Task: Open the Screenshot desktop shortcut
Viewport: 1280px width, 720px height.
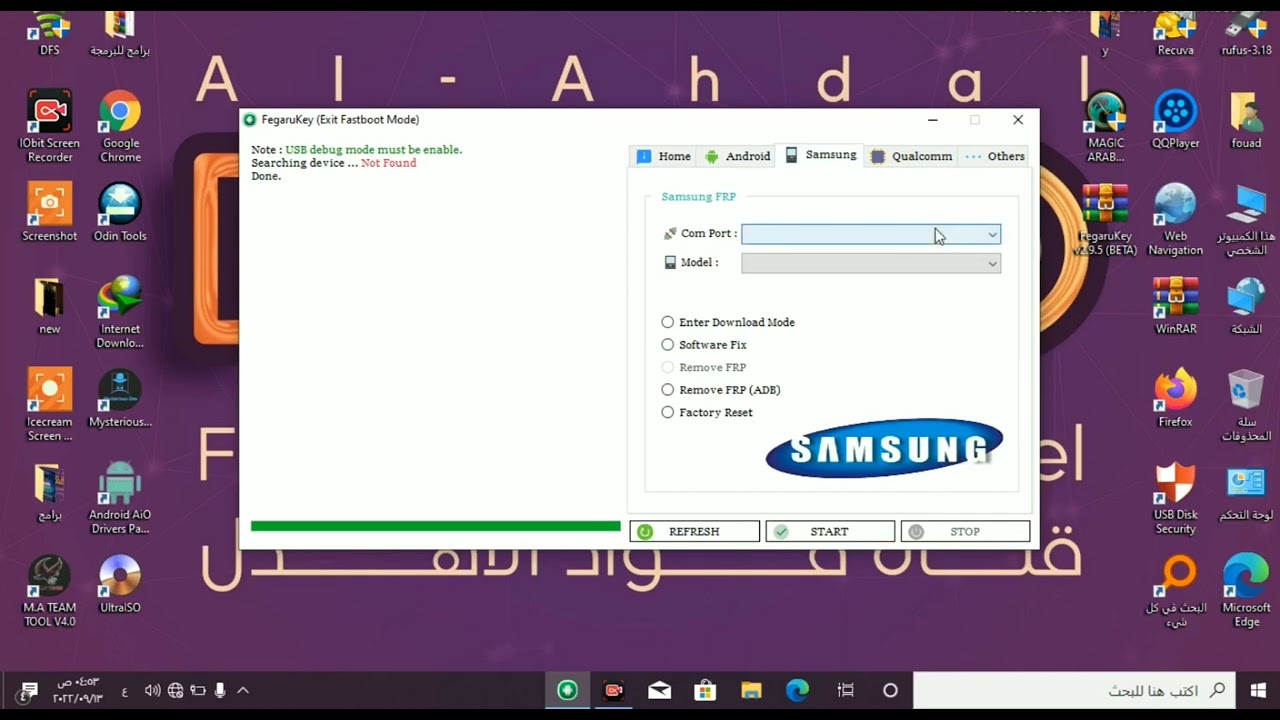Action: point(49,212)
